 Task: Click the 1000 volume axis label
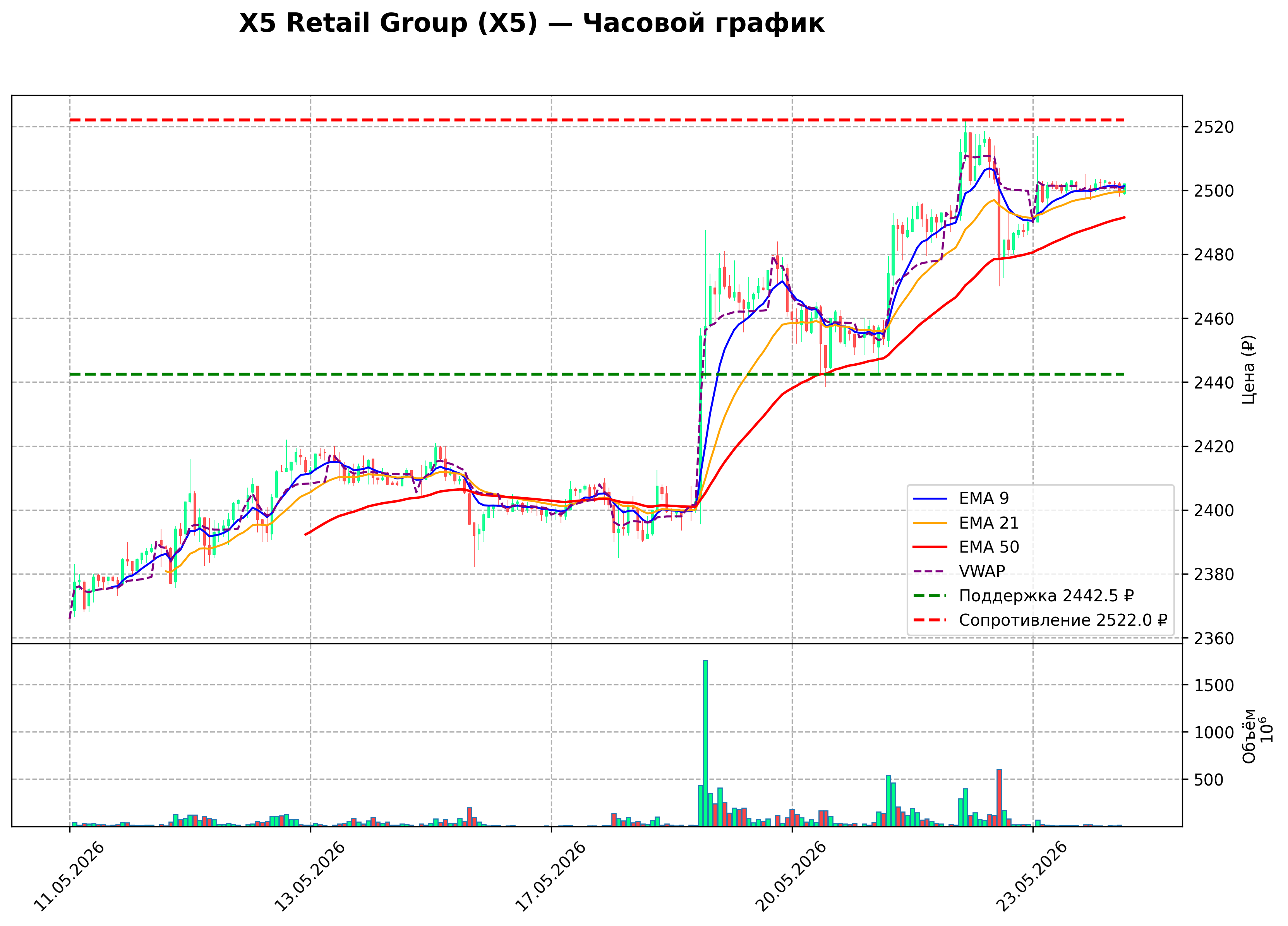[1214, 733]
